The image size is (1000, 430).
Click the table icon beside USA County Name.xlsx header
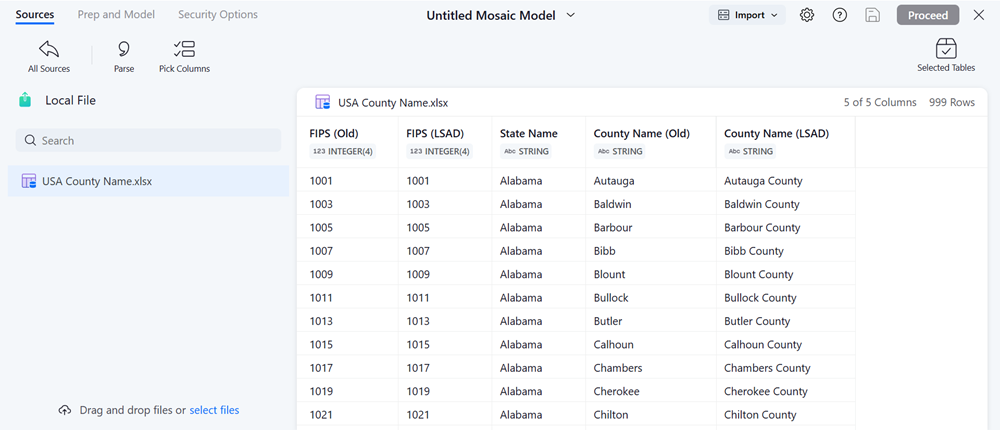(323, 102)
